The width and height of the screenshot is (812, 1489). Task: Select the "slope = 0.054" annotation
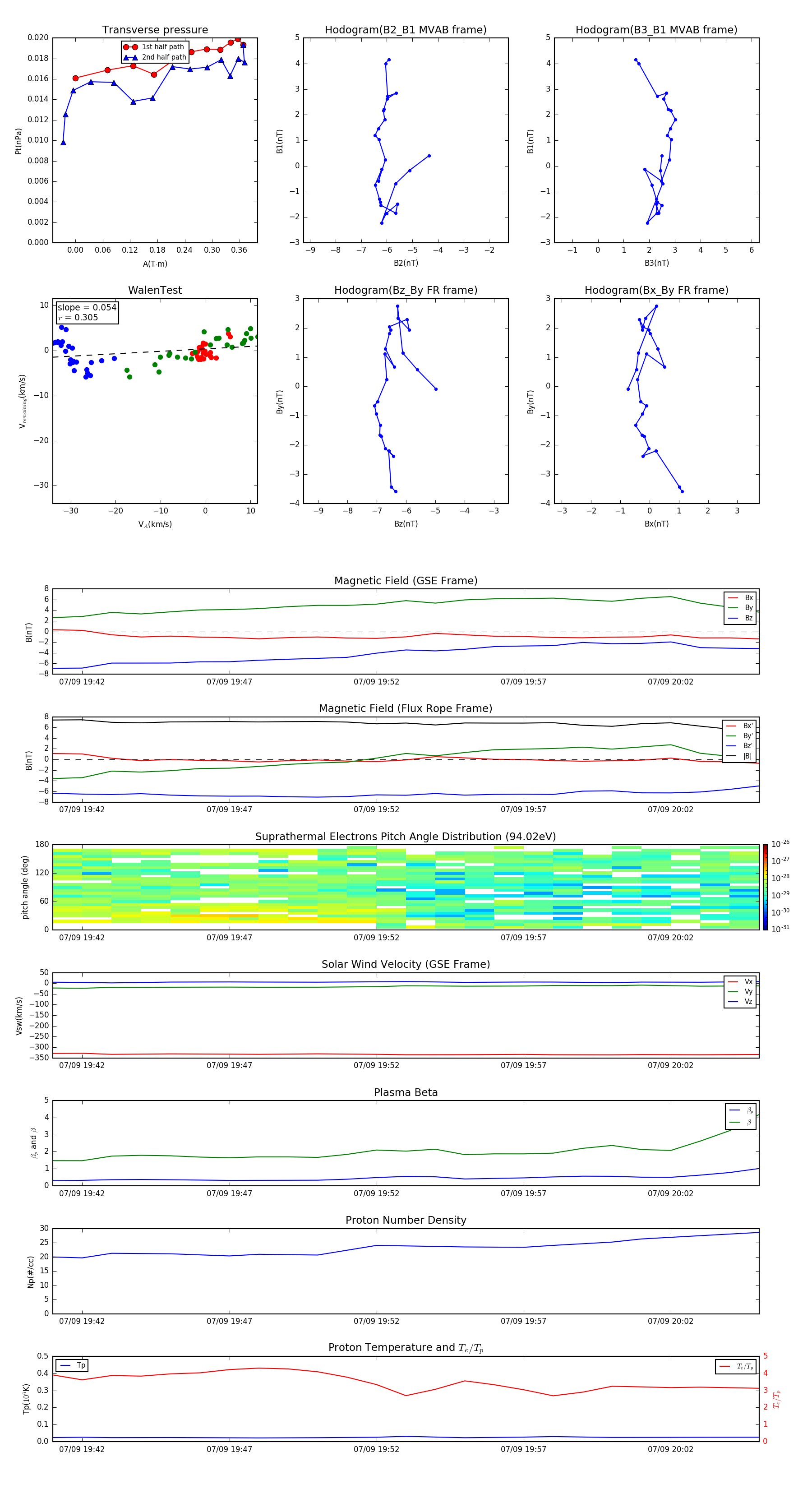87,308
